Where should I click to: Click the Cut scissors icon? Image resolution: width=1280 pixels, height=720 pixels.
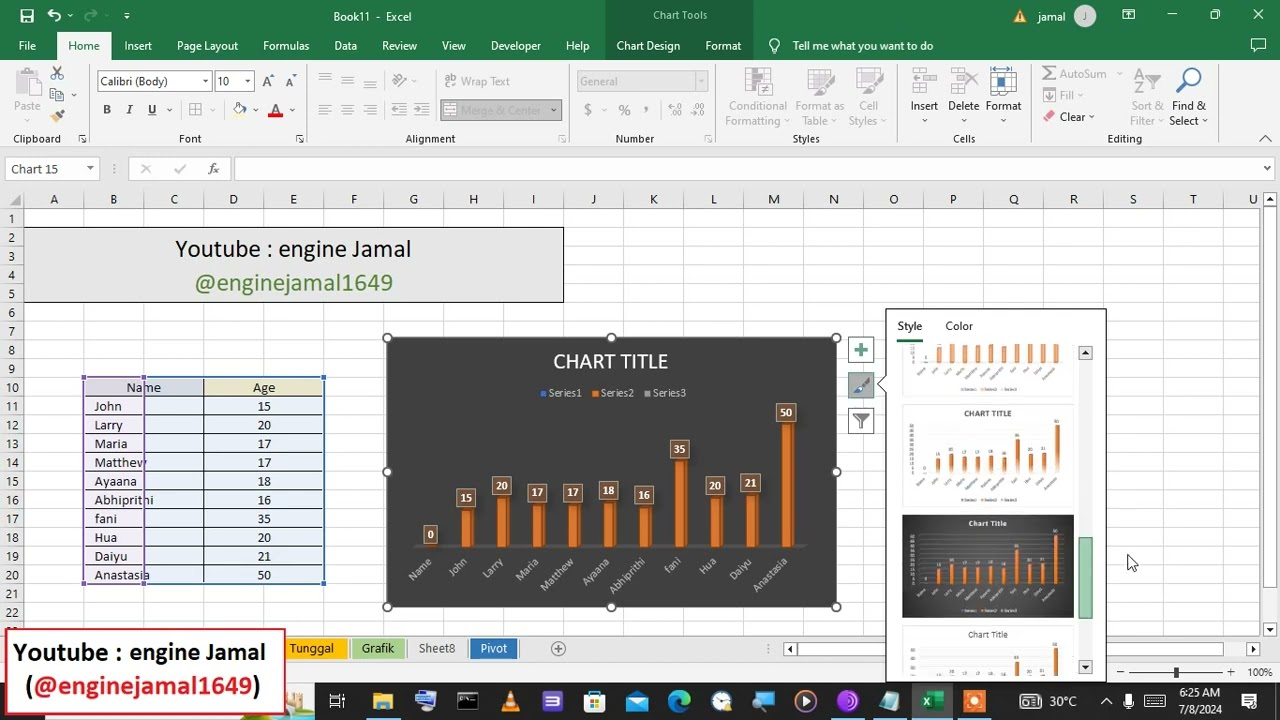pos(57,74)
